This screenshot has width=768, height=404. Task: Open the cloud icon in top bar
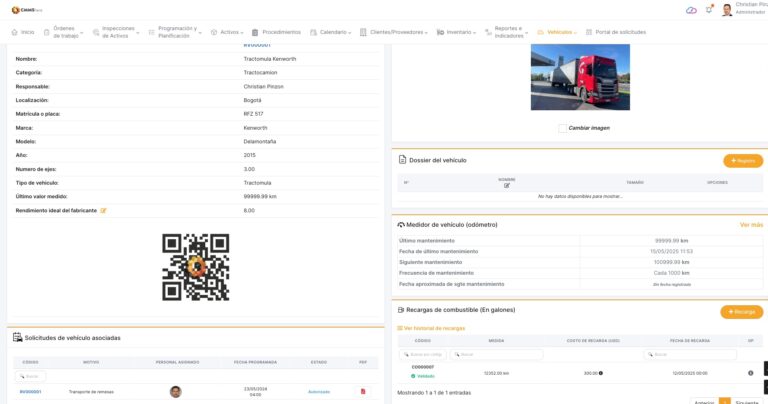[691, 10]
